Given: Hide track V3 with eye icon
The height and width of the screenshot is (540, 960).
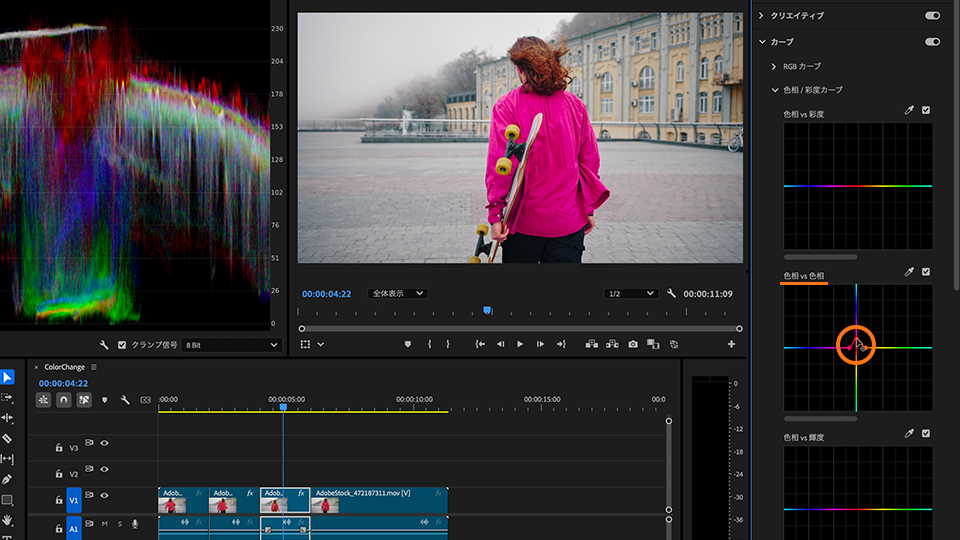Looking at the screenshot, I should pos(105,443).
